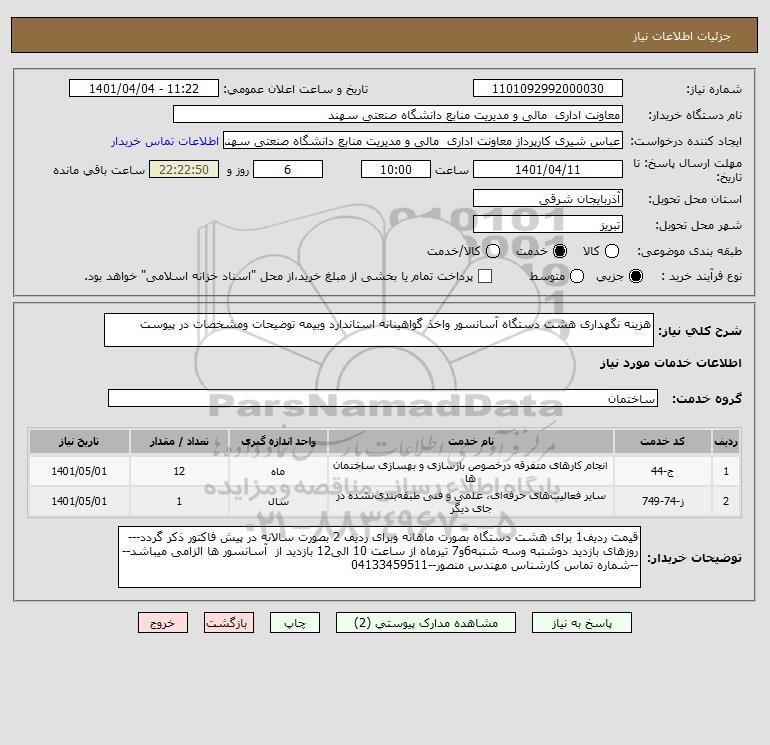
Task: Click the اطلاعات خدمات مورد نیاز heading
Action: [x=670, y=363]
